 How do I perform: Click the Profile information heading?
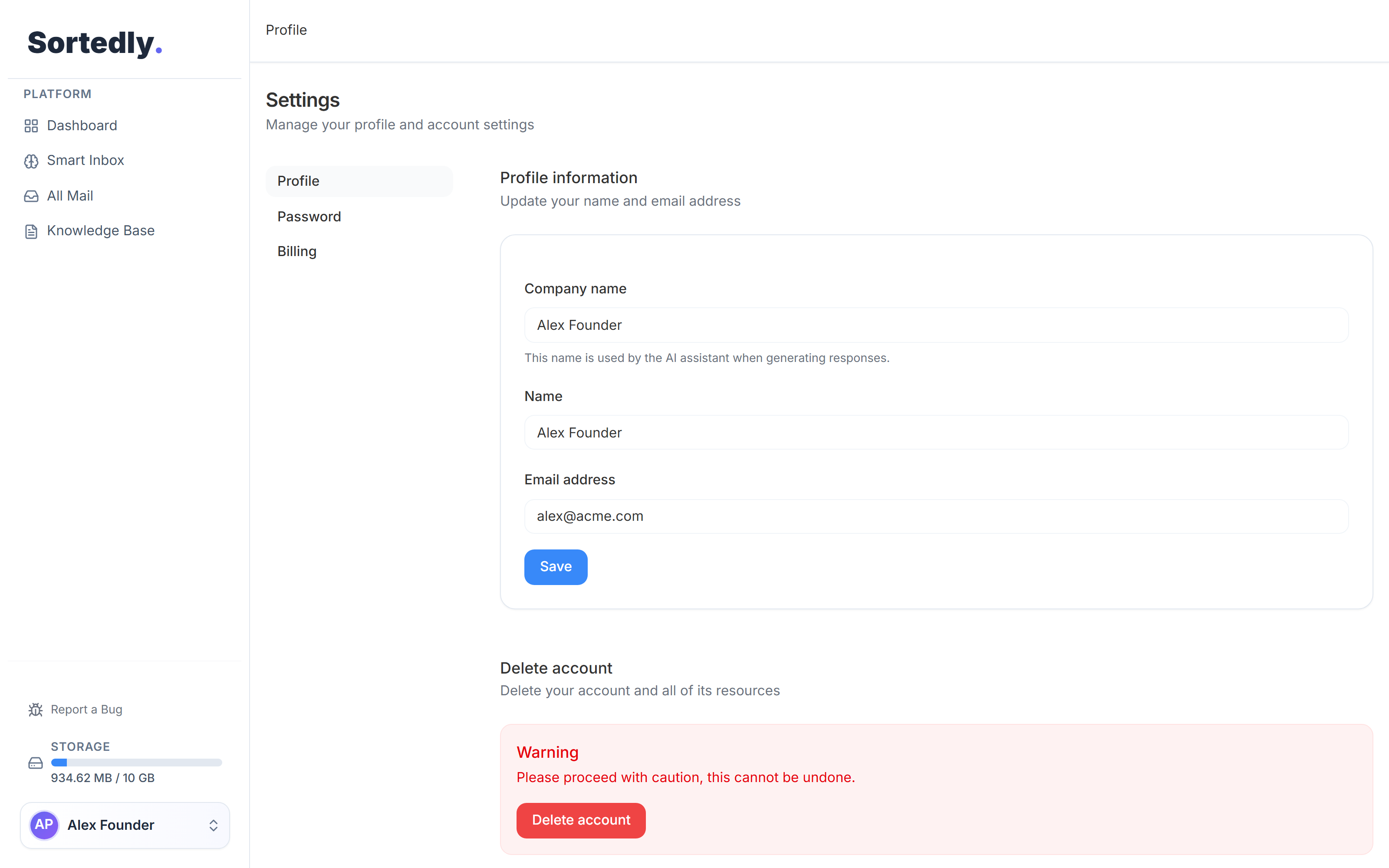click(568, 178)
